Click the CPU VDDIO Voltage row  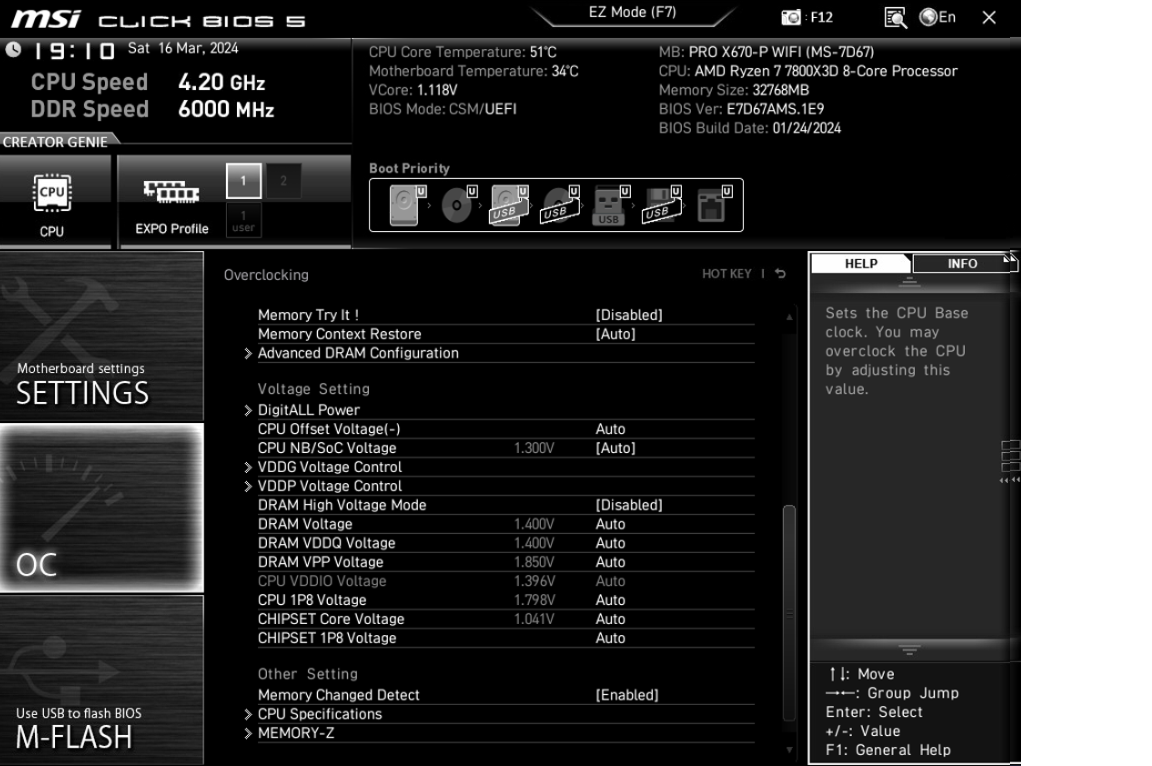[x=505, y=581]
